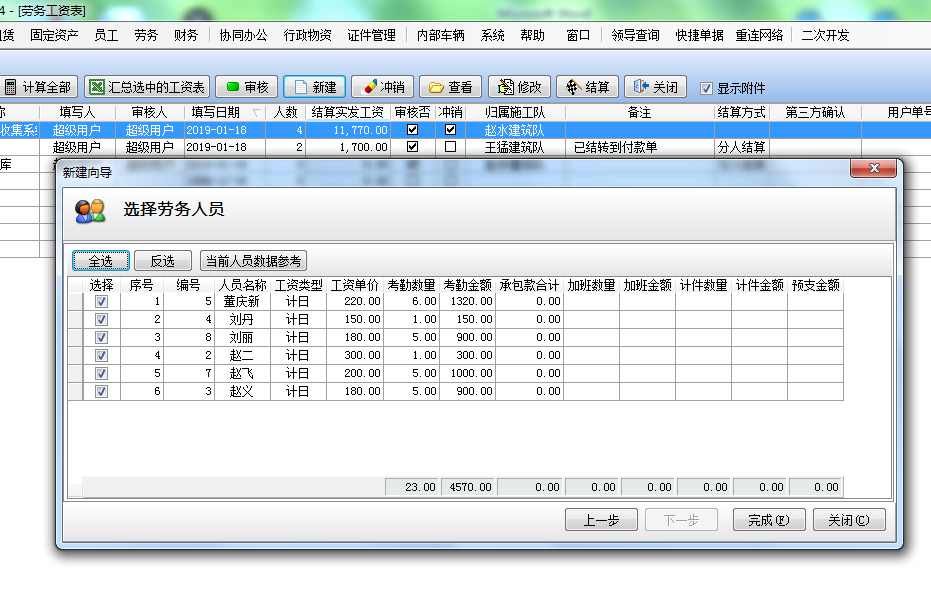Uncheck the selection box for 董庆新
931x599 pixels.
point(101,301)
